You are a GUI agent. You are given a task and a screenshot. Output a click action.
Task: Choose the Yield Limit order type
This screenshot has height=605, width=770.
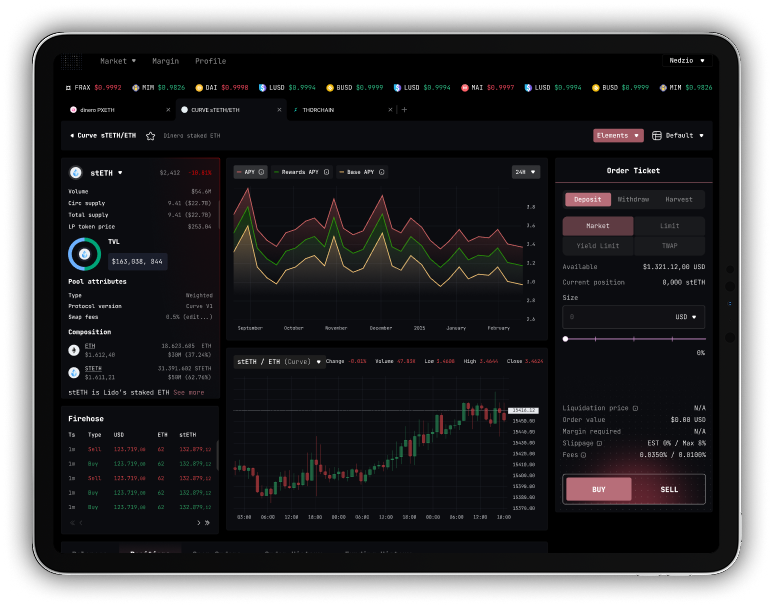tap(598, 246)
